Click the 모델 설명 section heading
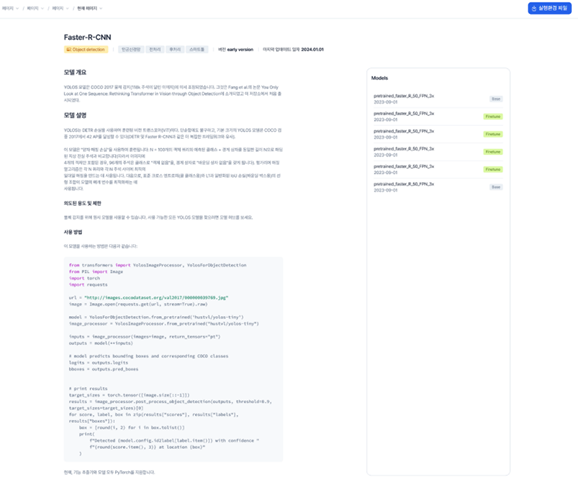This screenshot has width=578, height=489. tap(75, 115)
